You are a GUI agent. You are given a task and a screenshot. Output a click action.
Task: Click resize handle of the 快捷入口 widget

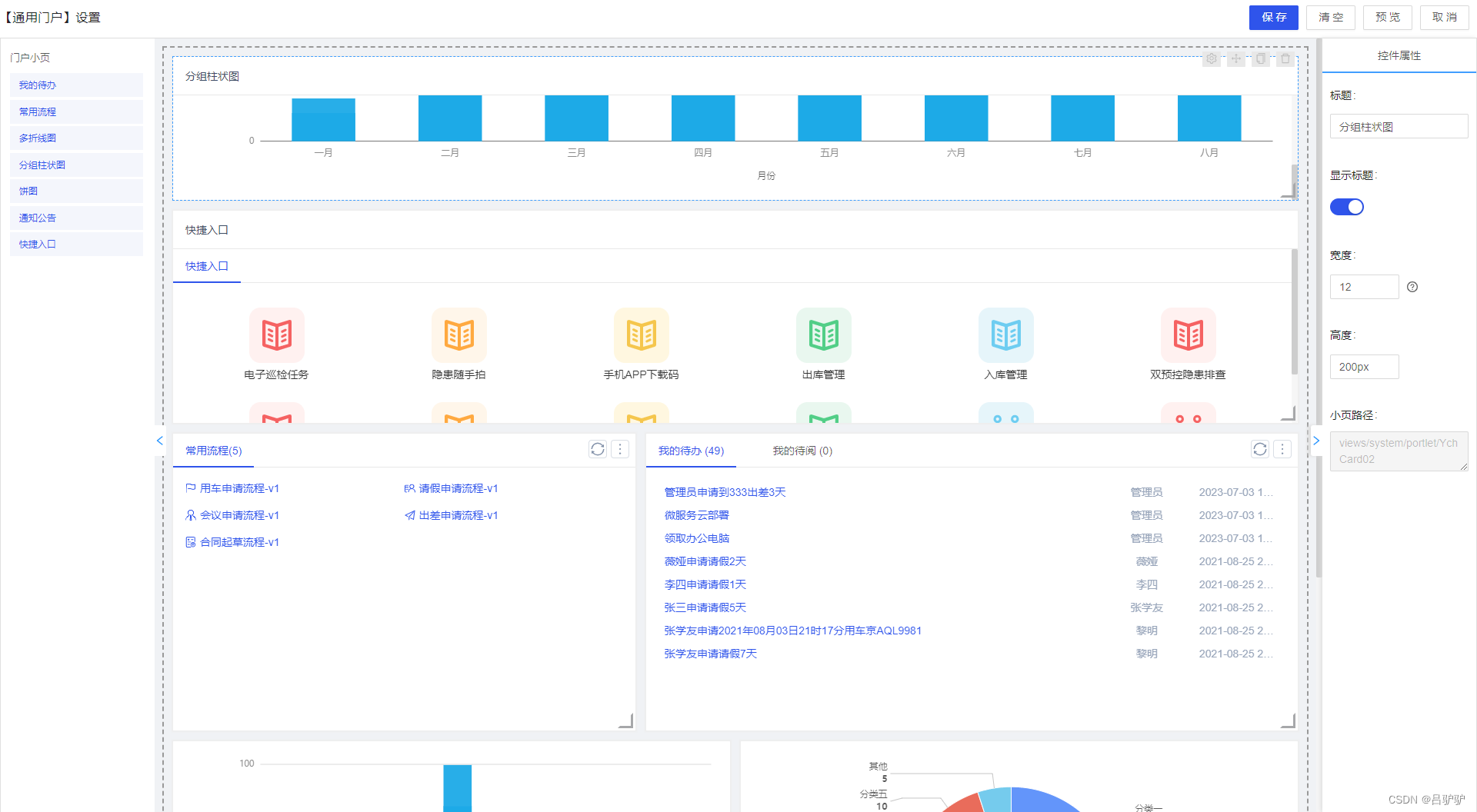1289,414
